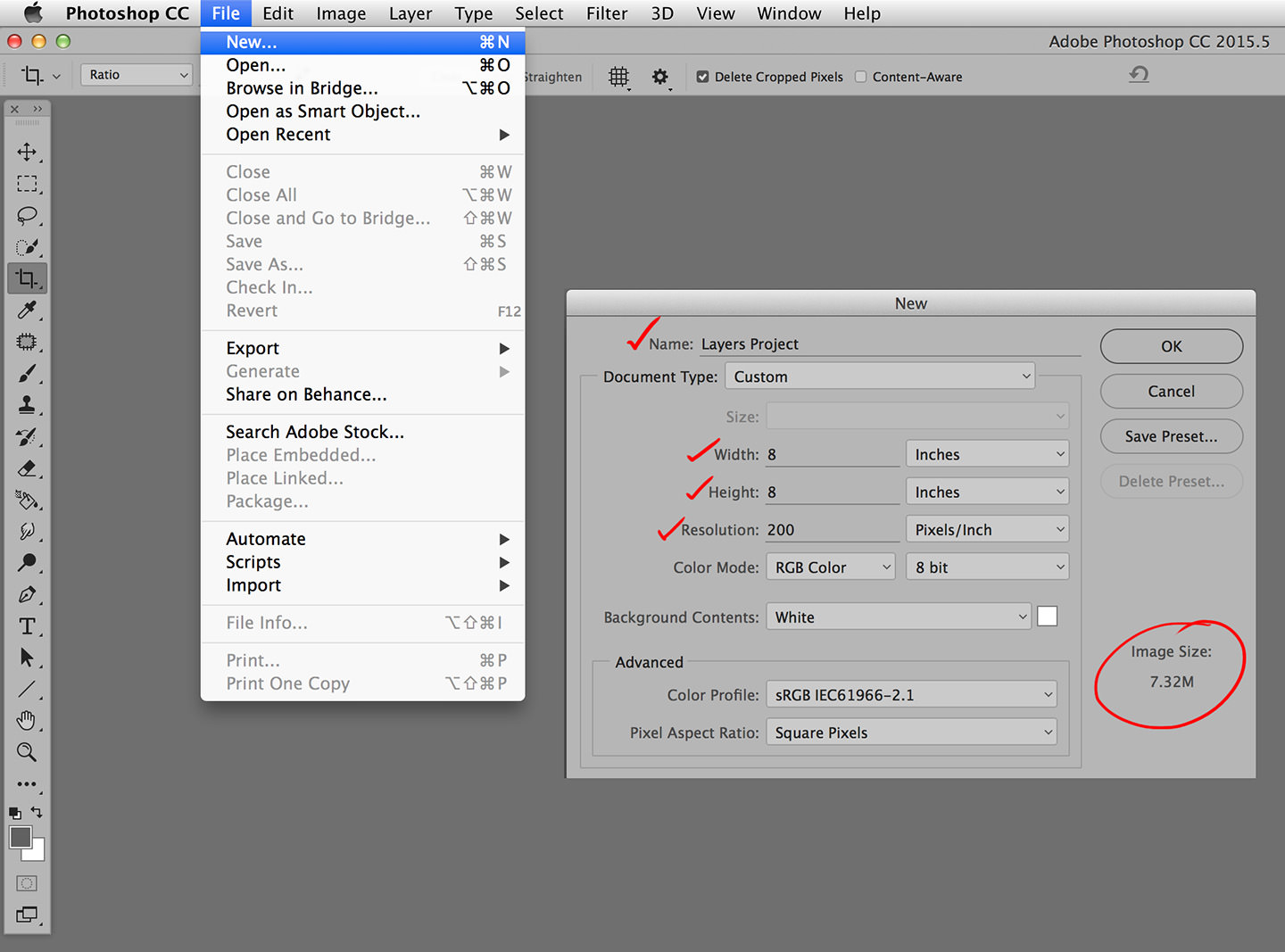Swap foreground and background colors

(x=37, y=812)
